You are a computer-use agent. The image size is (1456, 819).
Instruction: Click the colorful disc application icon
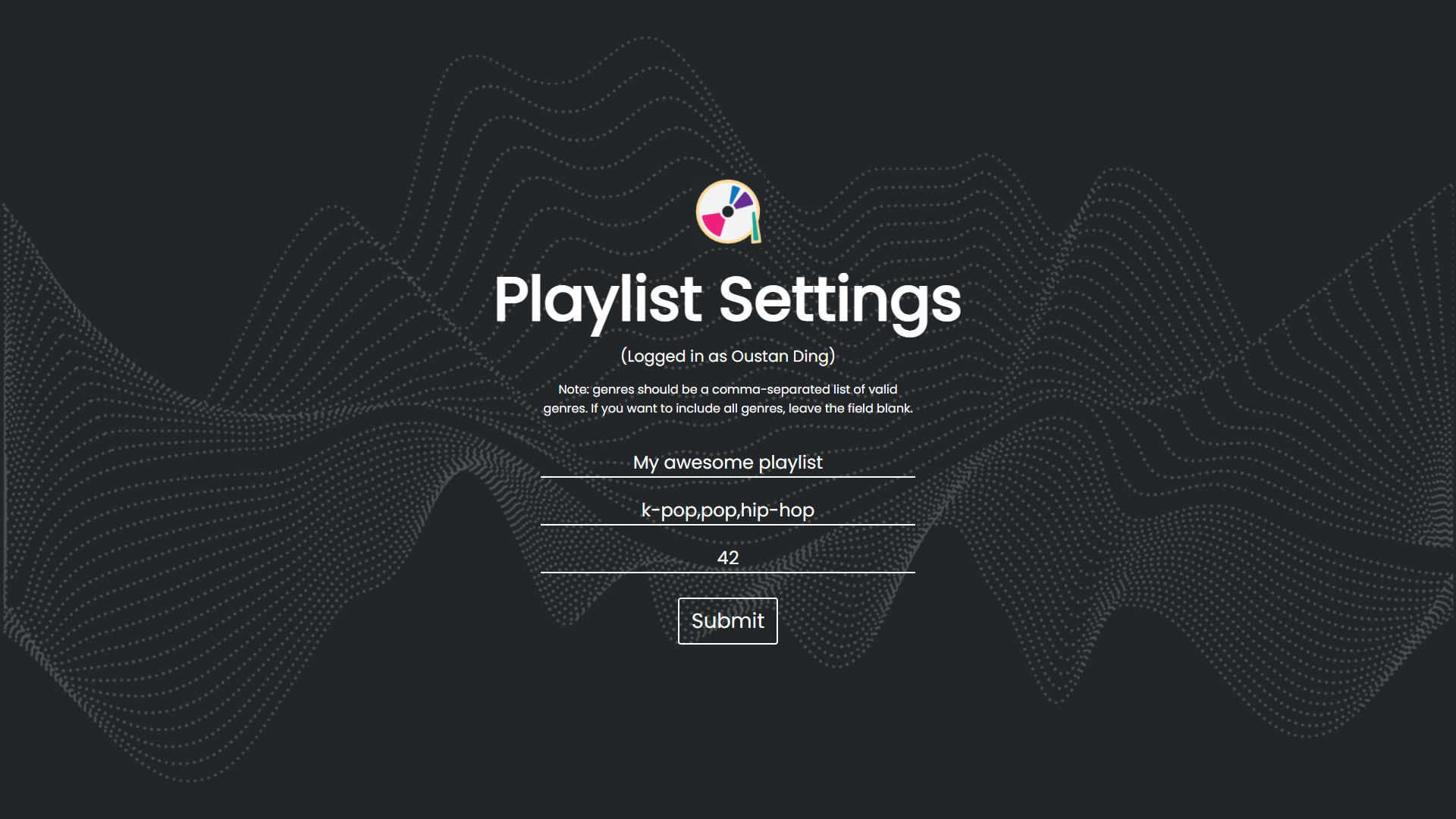(728, 212)
